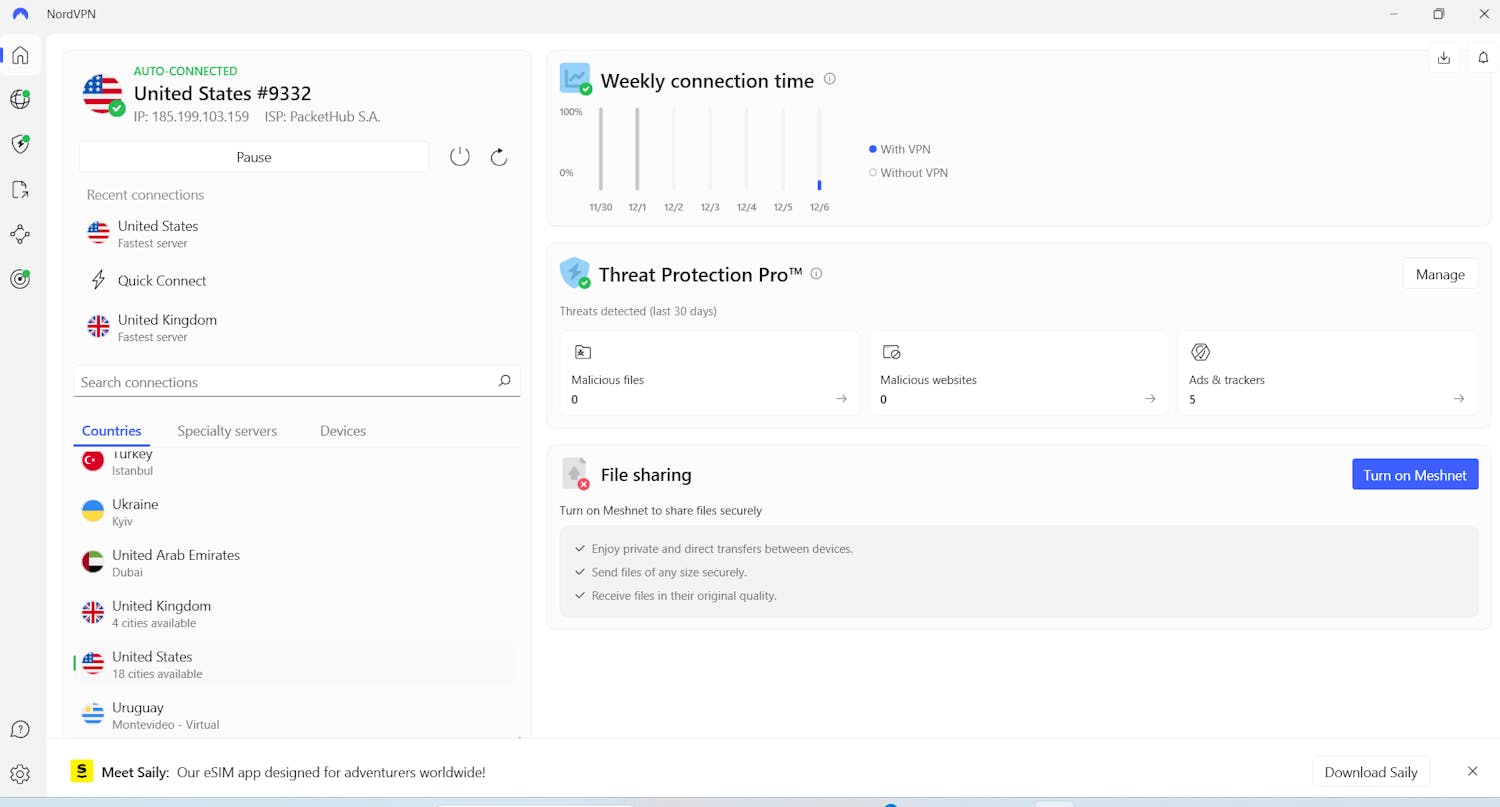Open the settings gear icon

pos(20,774)
